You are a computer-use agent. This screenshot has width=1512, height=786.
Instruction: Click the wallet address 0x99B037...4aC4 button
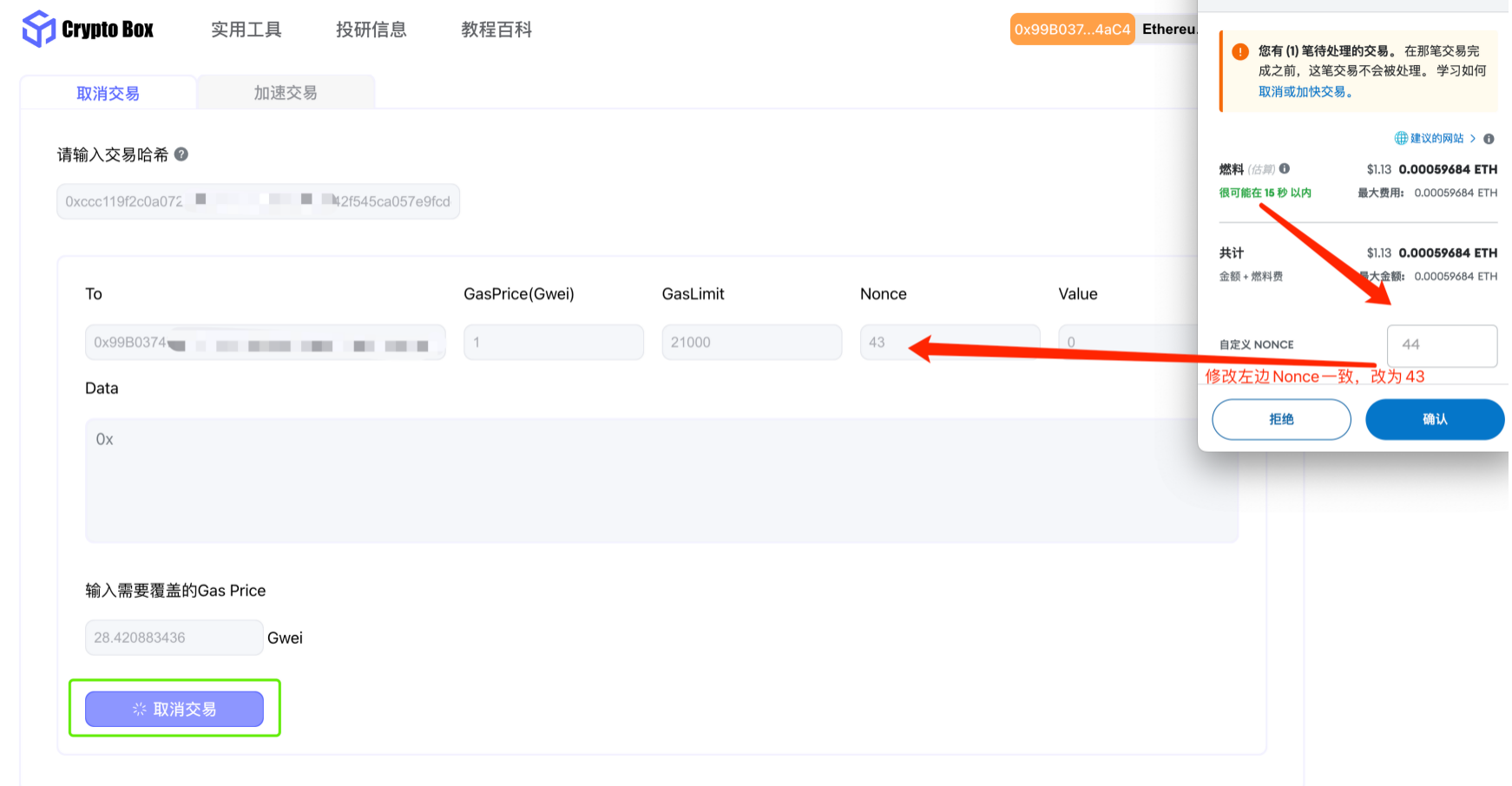click(1073, 29)
